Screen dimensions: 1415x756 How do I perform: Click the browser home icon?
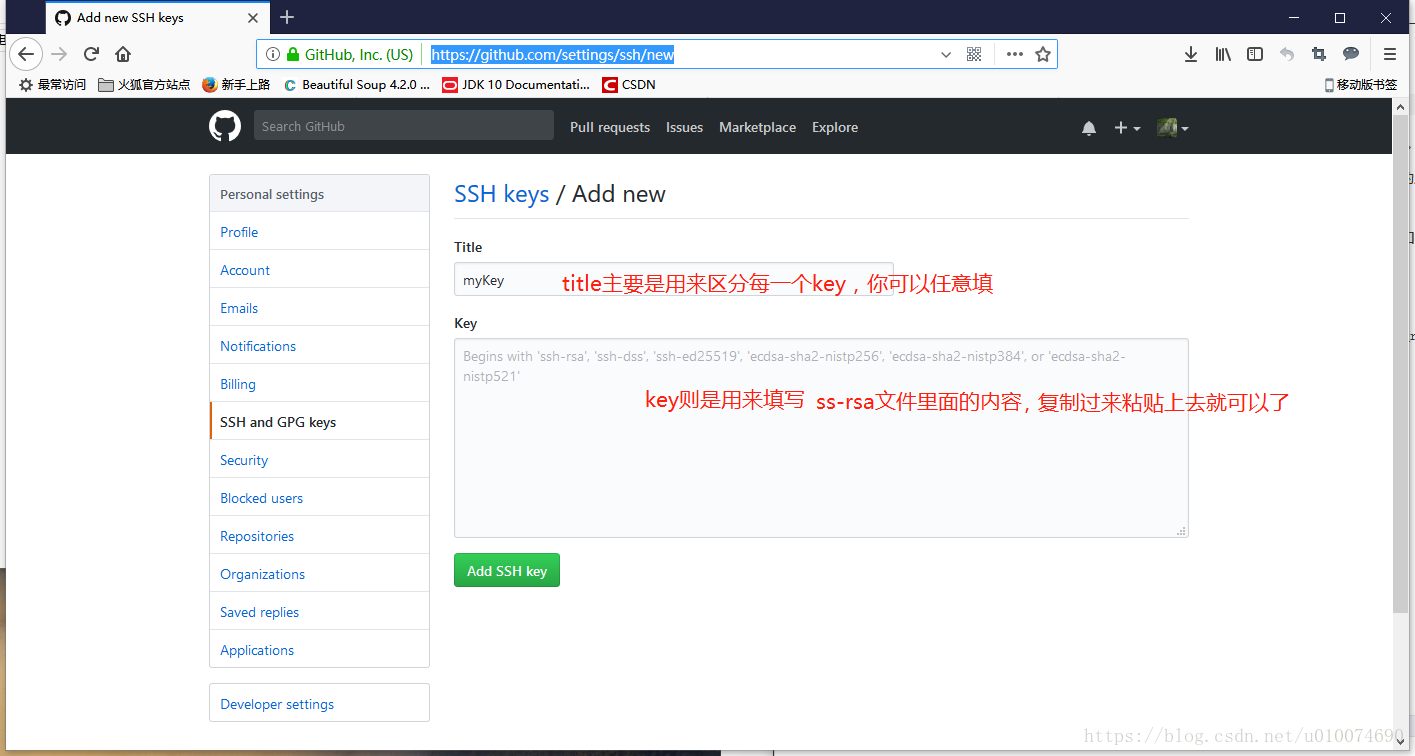coord(123,54)
